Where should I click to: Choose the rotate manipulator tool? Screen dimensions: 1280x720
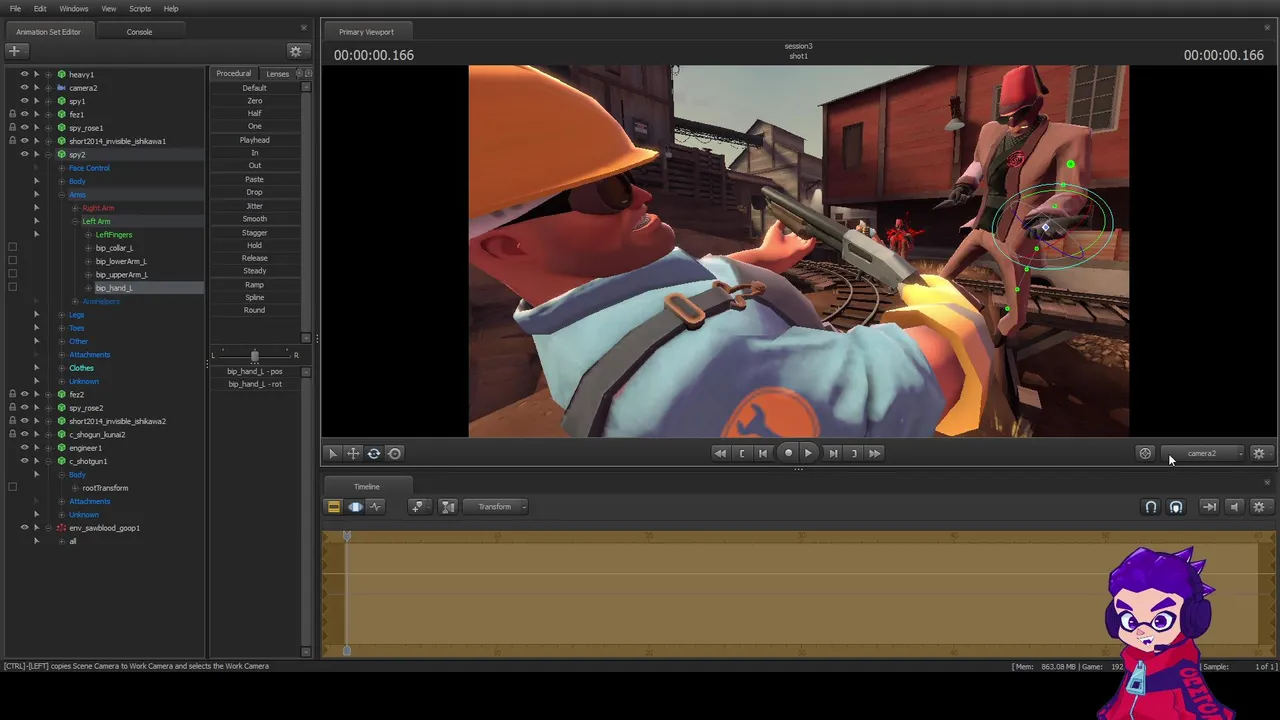(374, 453)
